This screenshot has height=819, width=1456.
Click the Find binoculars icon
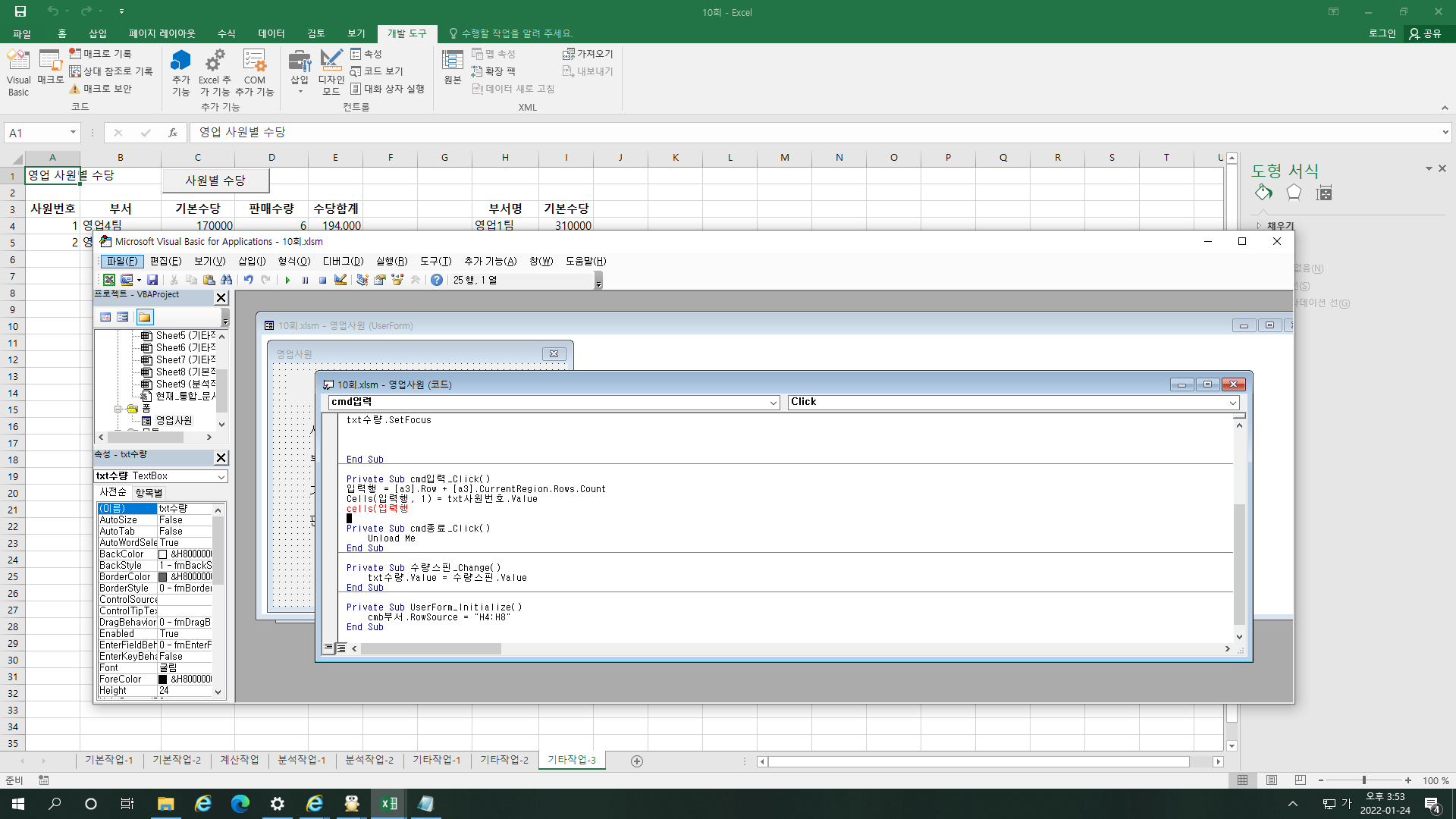point(227,280)
